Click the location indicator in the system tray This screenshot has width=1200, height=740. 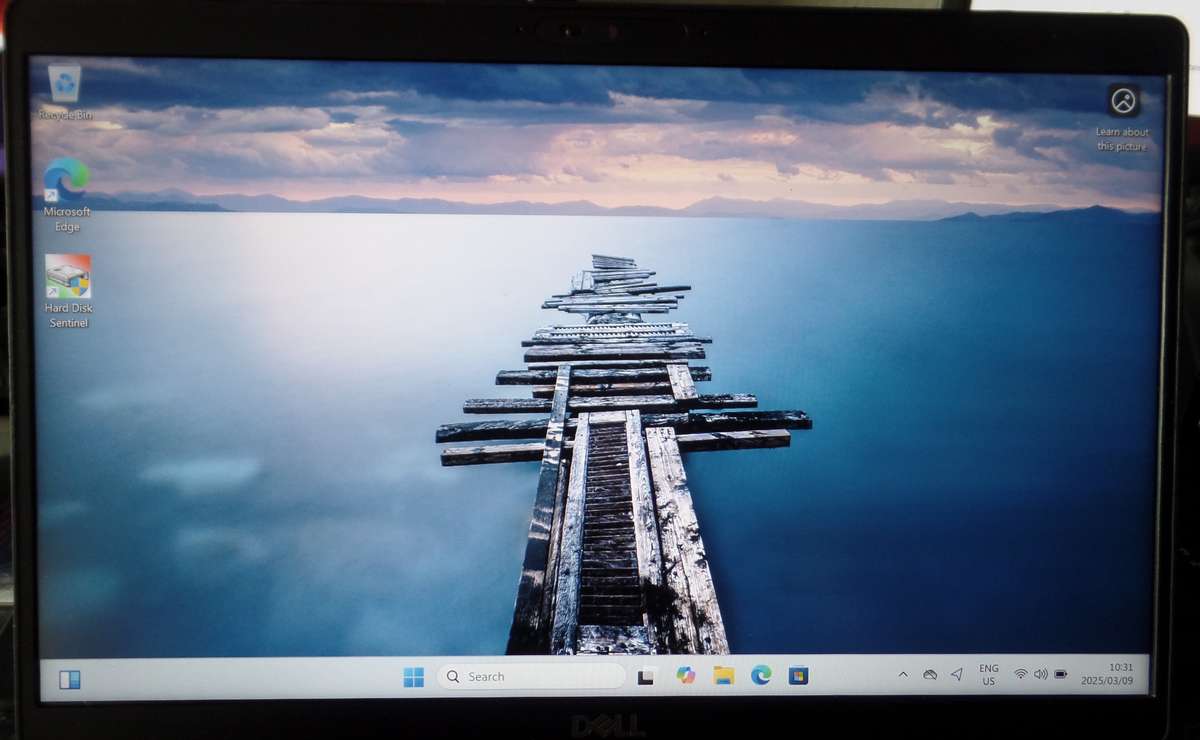[x=956, y=676]
